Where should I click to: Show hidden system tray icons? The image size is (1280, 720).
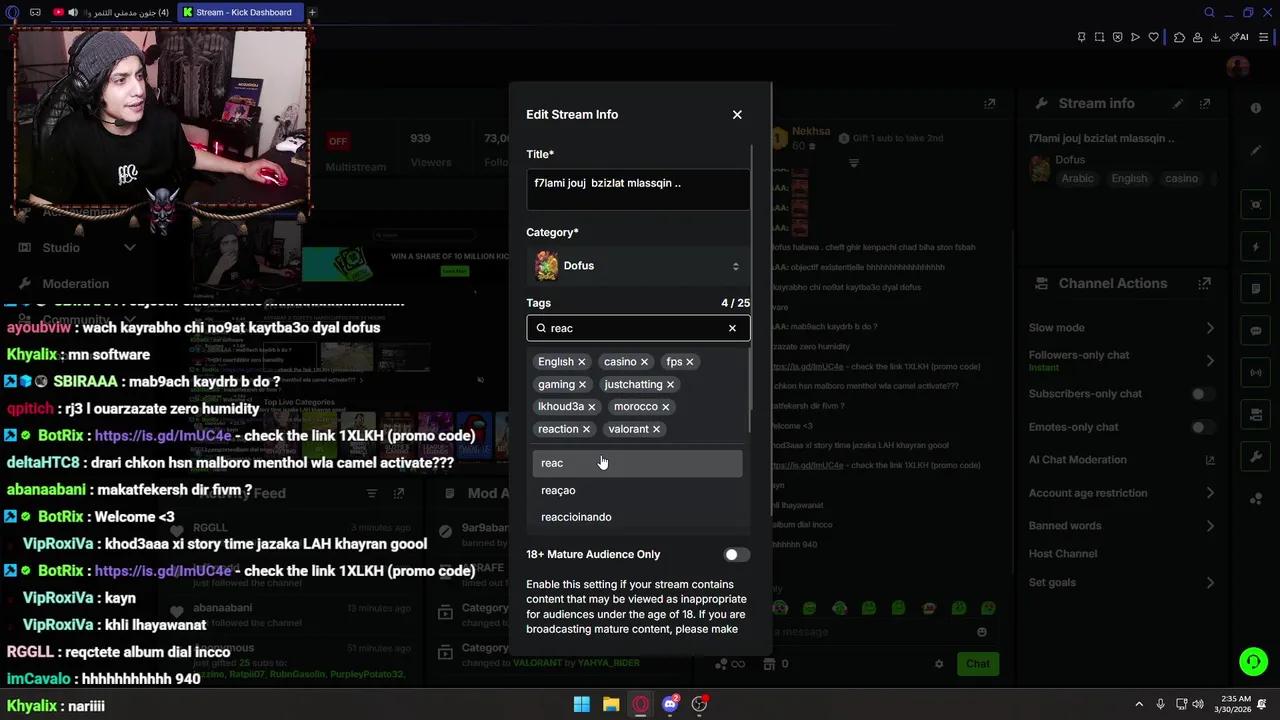click(1139, 704)
